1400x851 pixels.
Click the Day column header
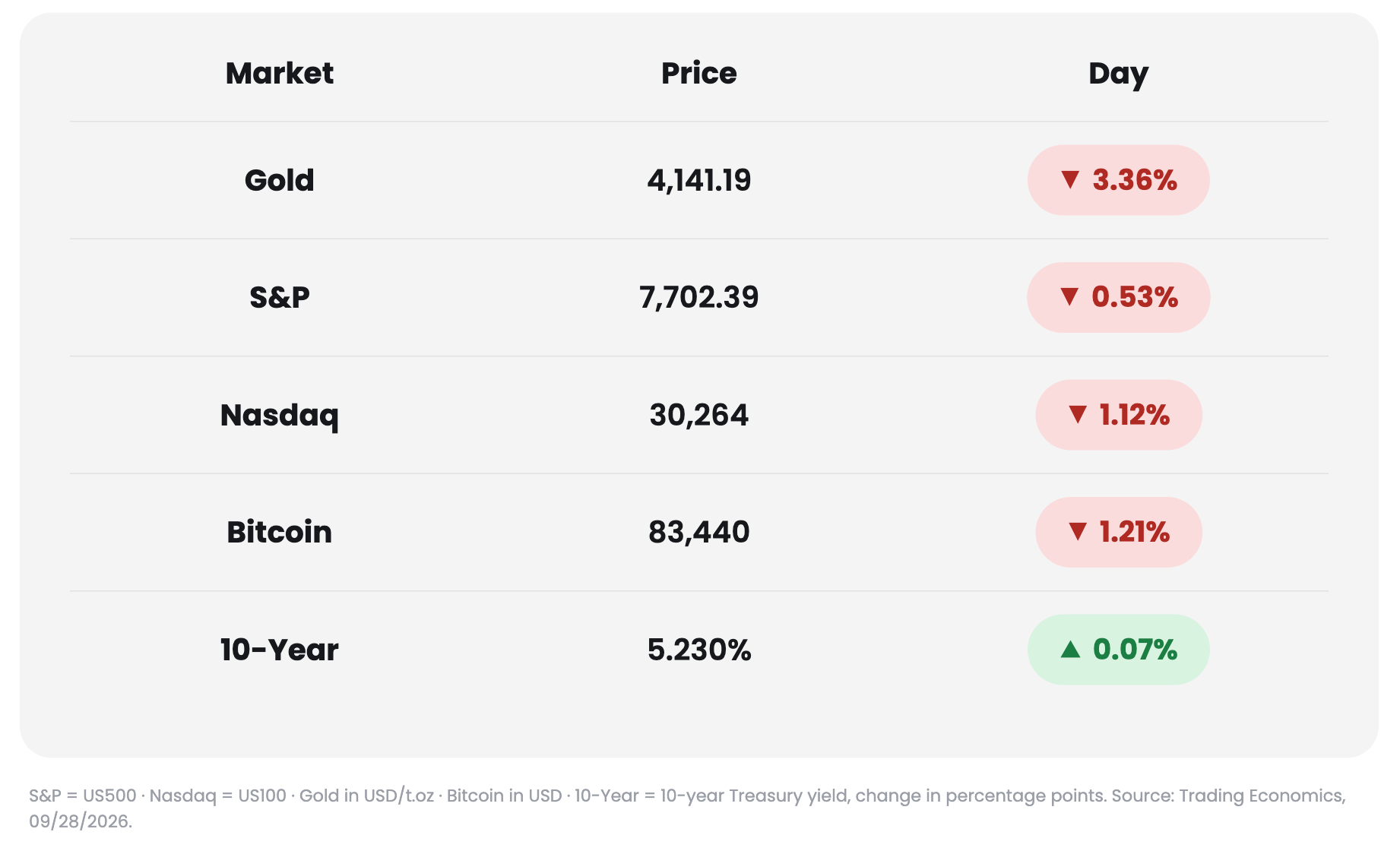[1118, 75]
